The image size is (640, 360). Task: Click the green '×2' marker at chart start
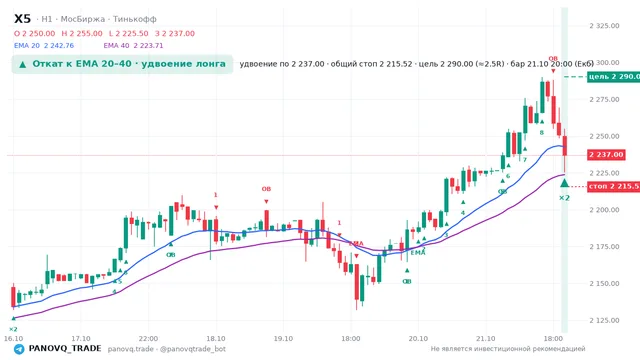(13, 329)
